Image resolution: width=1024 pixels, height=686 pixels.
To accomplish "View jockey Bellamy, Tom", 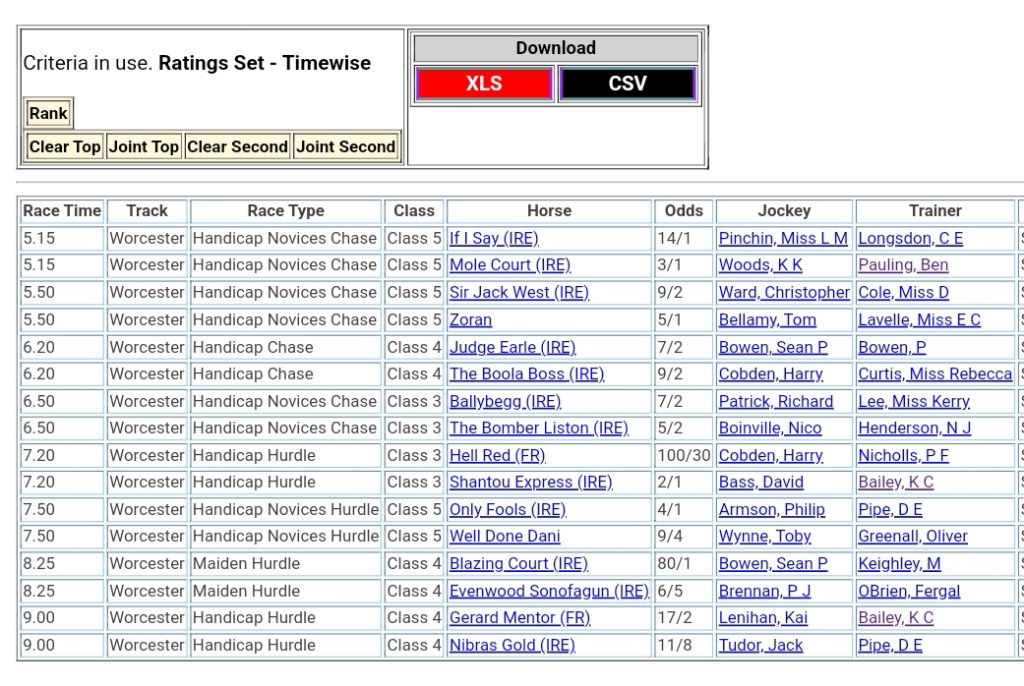I will (x=767, y=320).
